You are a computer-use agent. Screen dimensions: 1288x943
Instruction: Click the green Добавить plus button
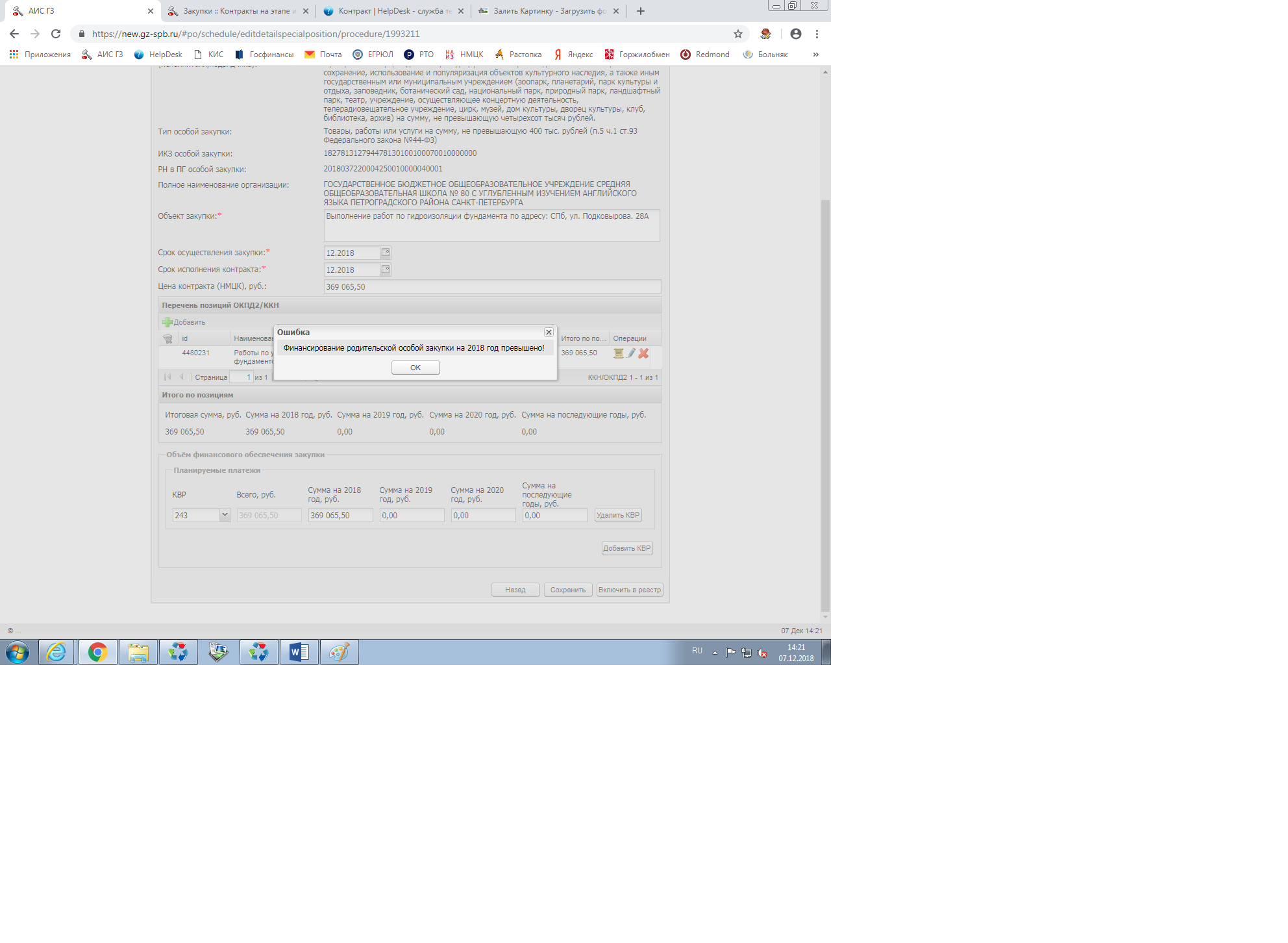(x=184, y=322)
